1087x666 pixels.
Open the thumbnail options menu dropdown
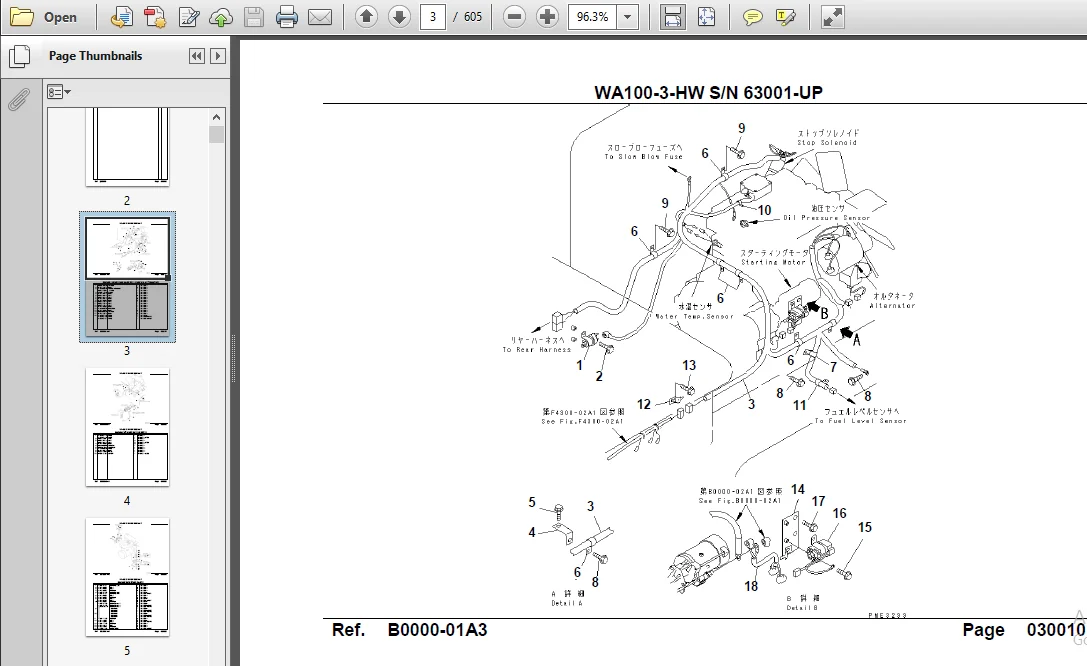tap(59, 91)
